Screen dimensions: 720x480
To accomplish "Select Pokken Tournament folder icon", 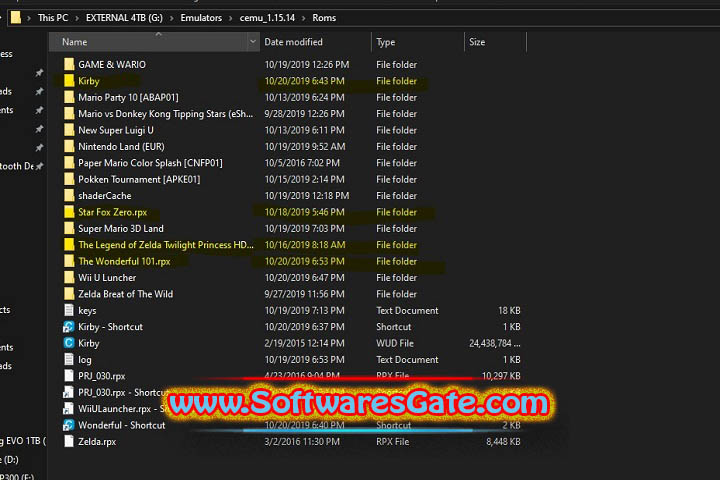I will click(x=69, y=179).
